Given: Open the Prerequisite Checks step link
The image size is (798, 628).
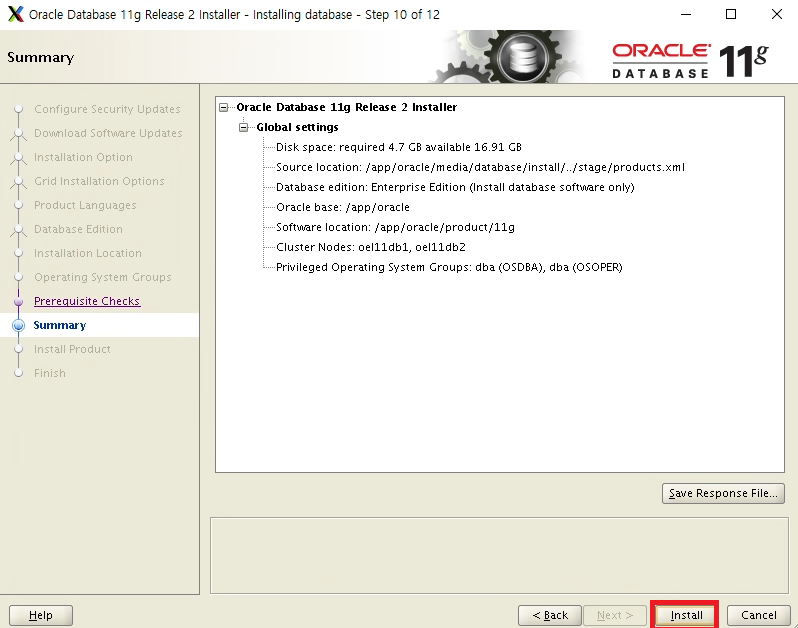Looking at the screenshot, I should (x=87, y=301).
